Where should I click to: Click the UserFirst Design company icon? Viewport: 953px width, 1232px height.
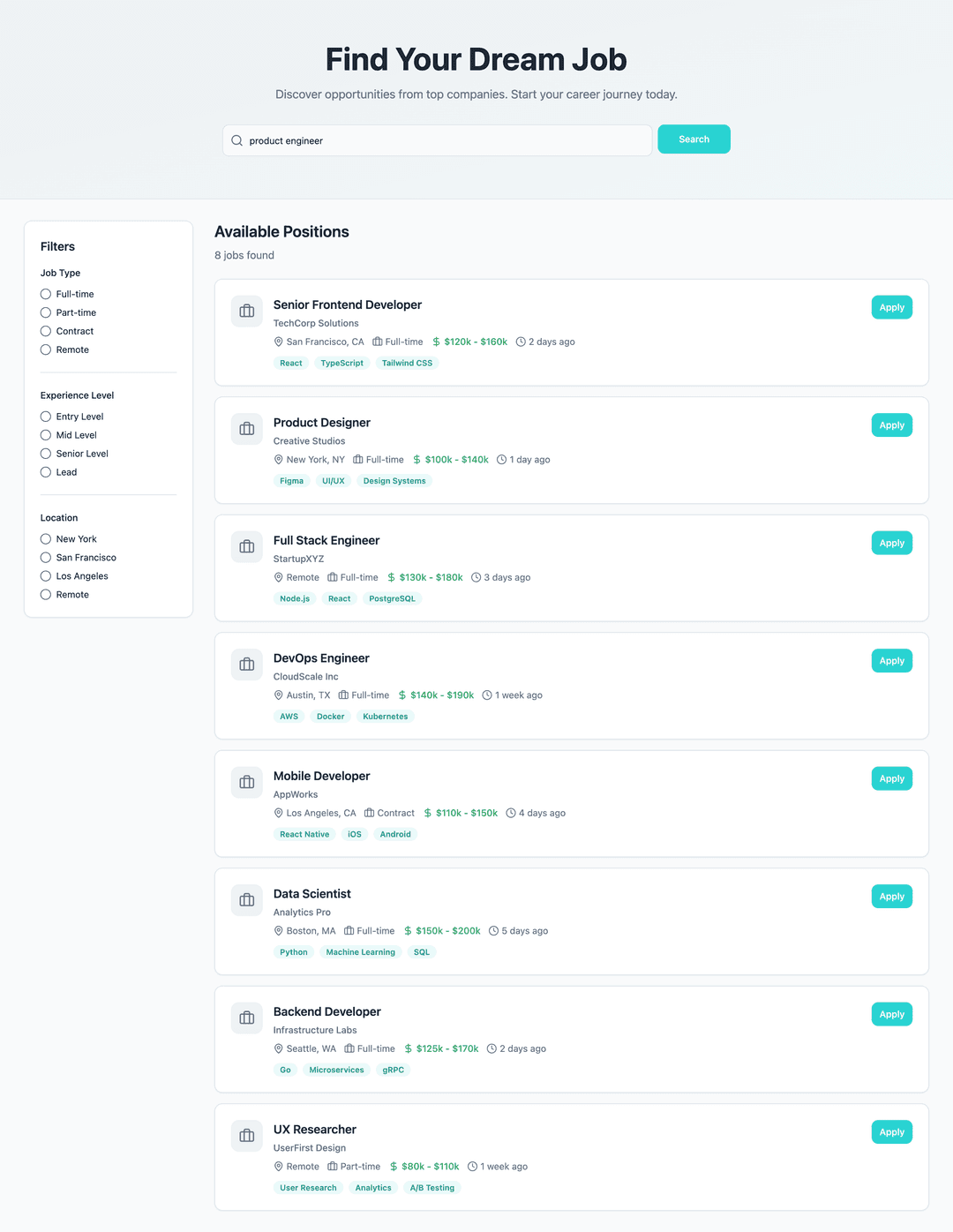click(246, 1136)
